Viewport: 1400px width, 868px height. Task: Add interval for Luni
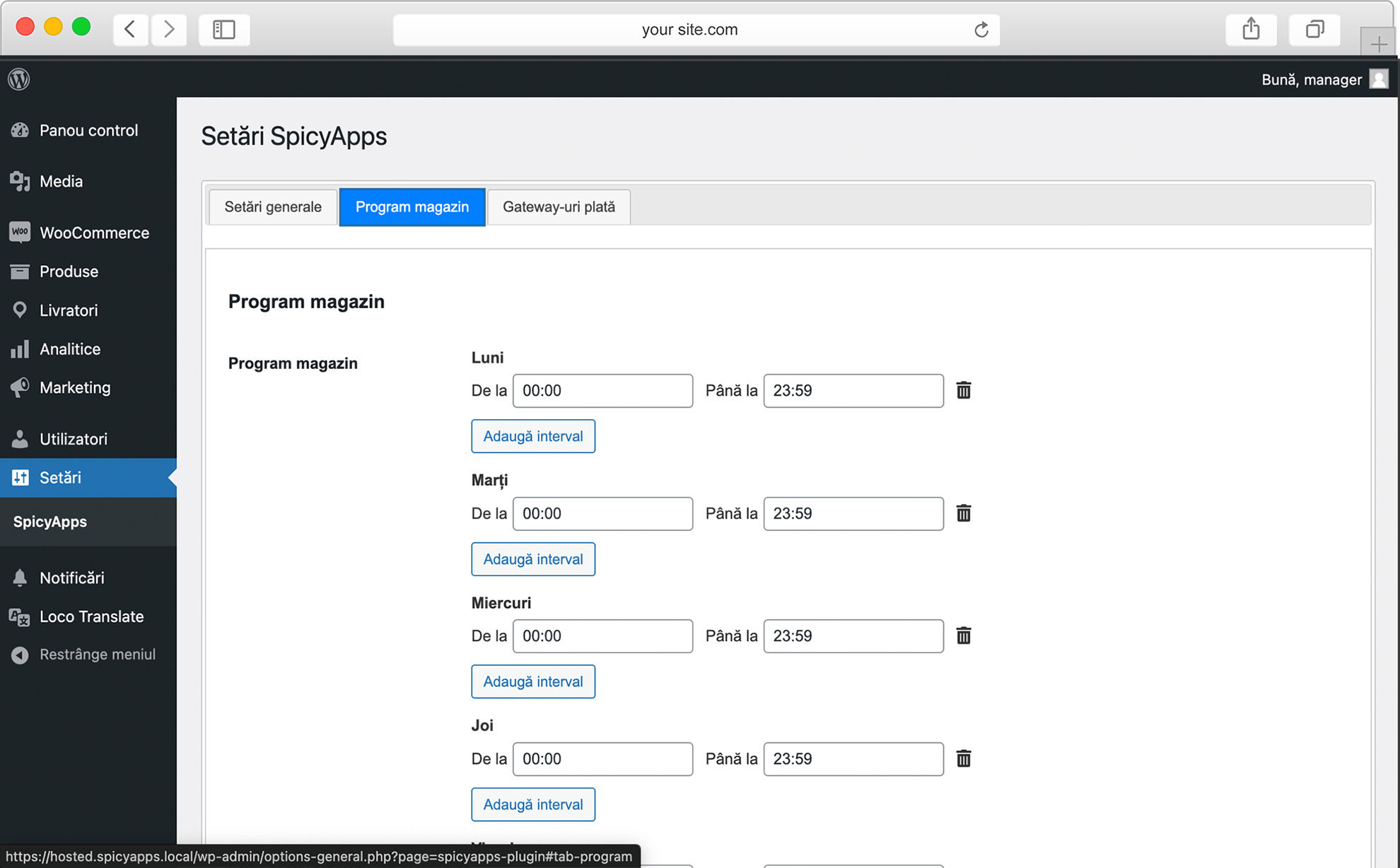(533, 436)
